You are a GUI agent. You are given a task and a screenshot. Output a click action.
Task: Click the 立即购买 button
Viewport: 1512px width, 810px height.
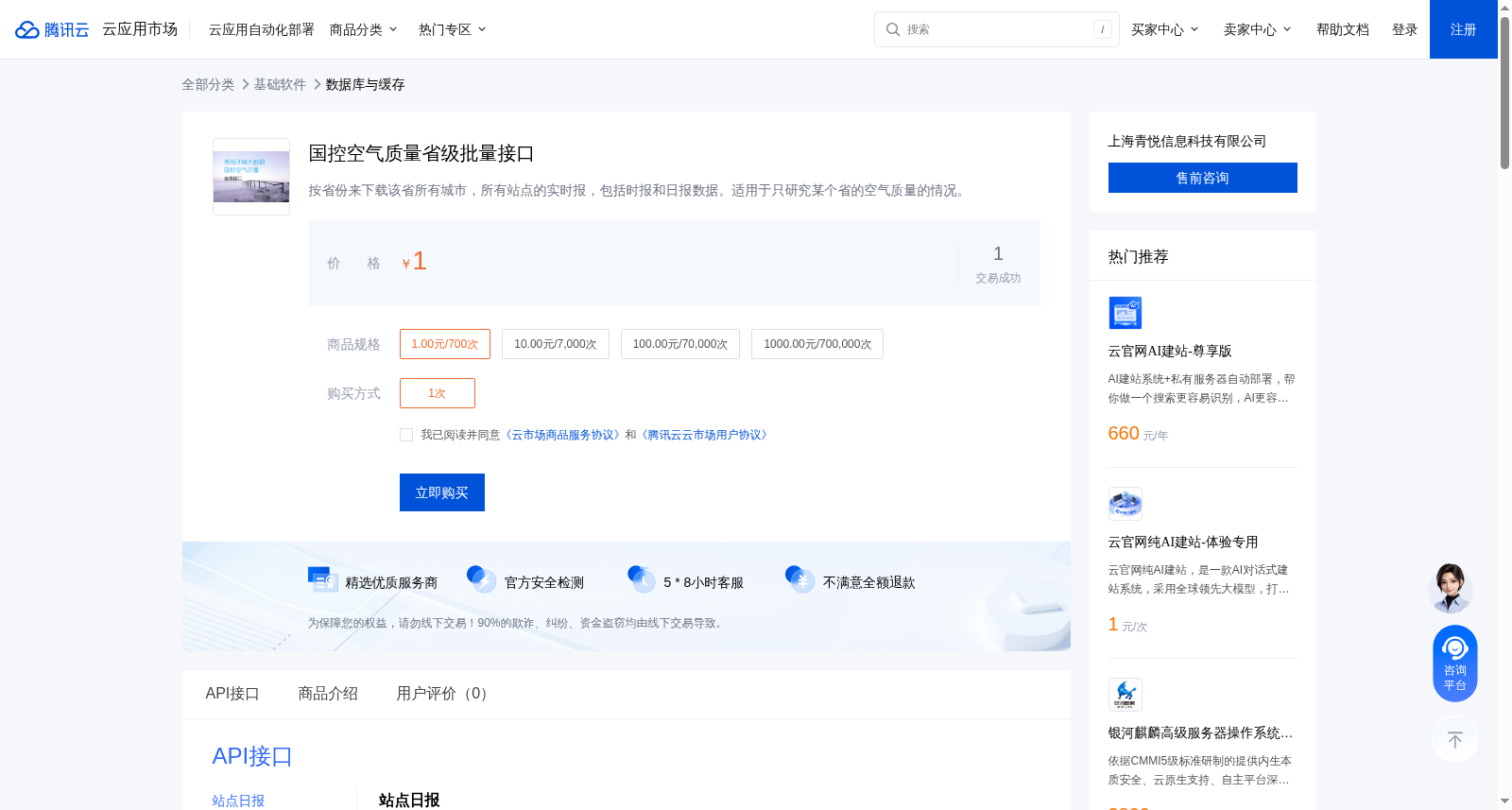(442, 492)
